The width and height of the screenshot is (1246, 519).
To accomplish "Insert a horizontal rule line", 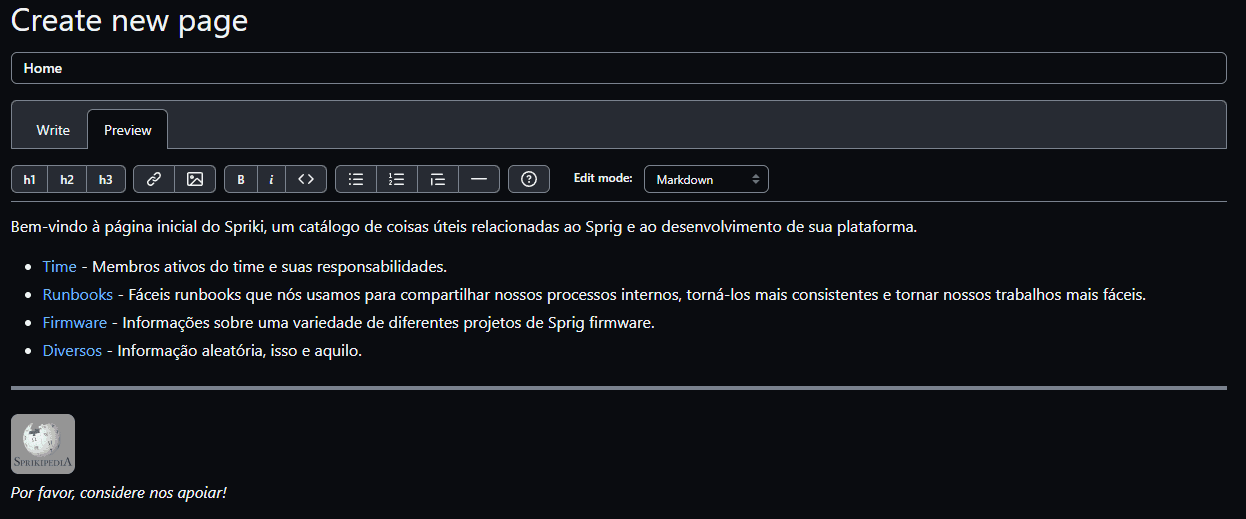I will point(479,179).
